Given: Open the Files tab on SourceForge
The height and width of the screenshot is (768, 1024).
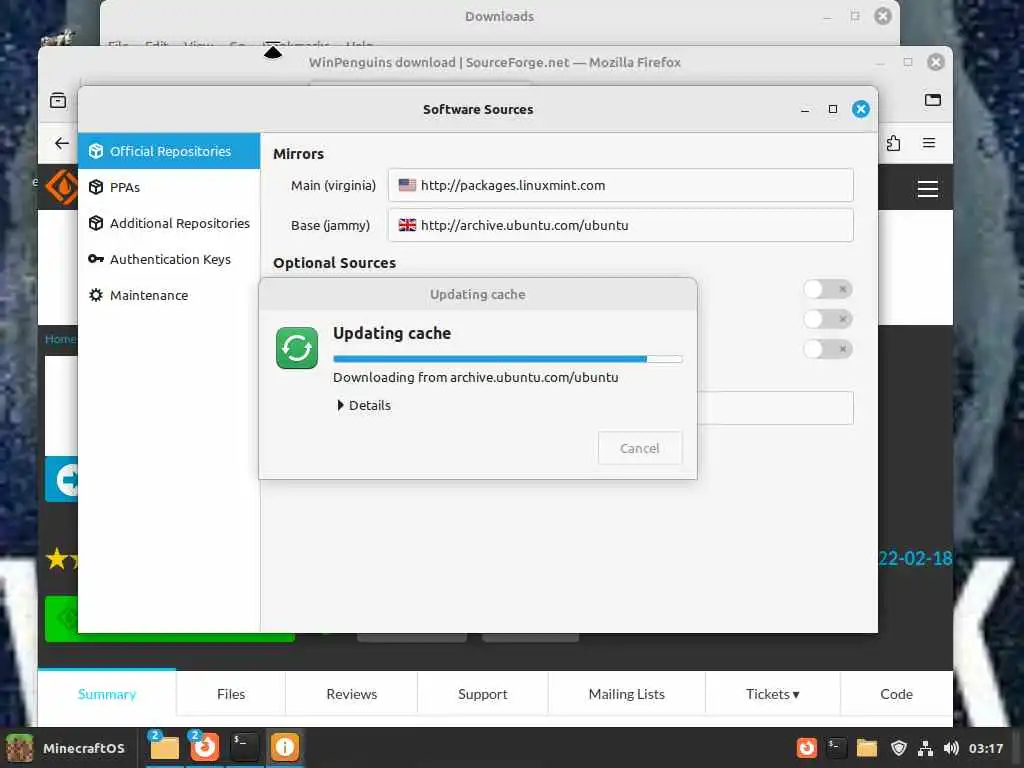Looking at the screenshot, I should [231, 694].
